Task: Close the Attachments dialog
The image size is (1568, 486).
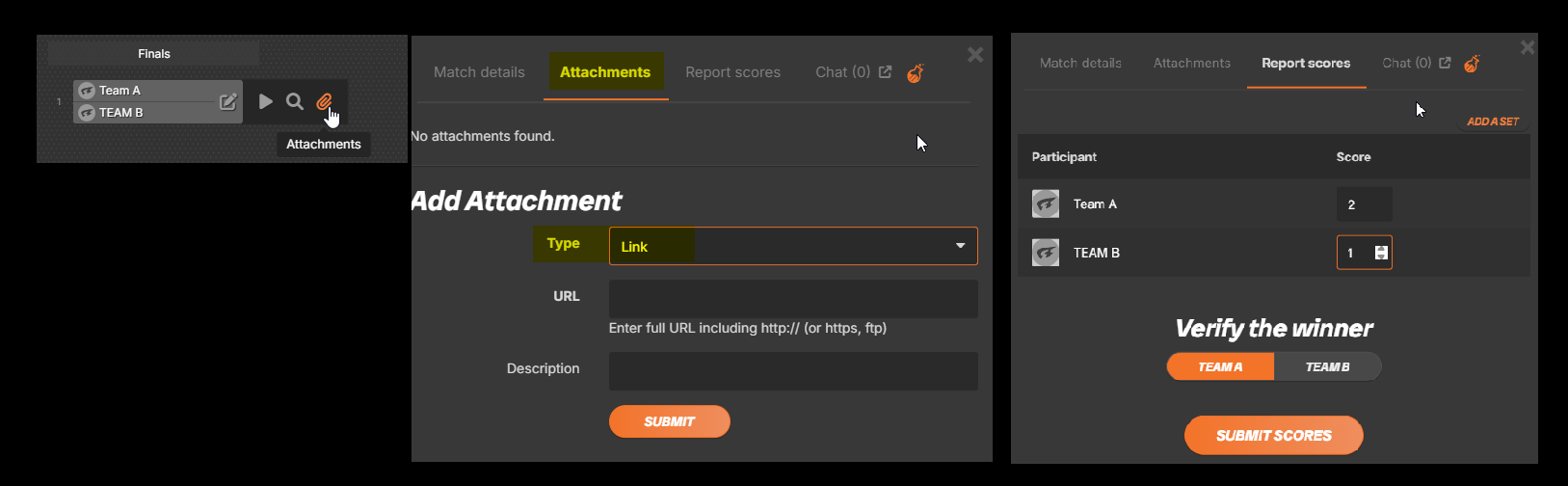Action: coord(975,55)
